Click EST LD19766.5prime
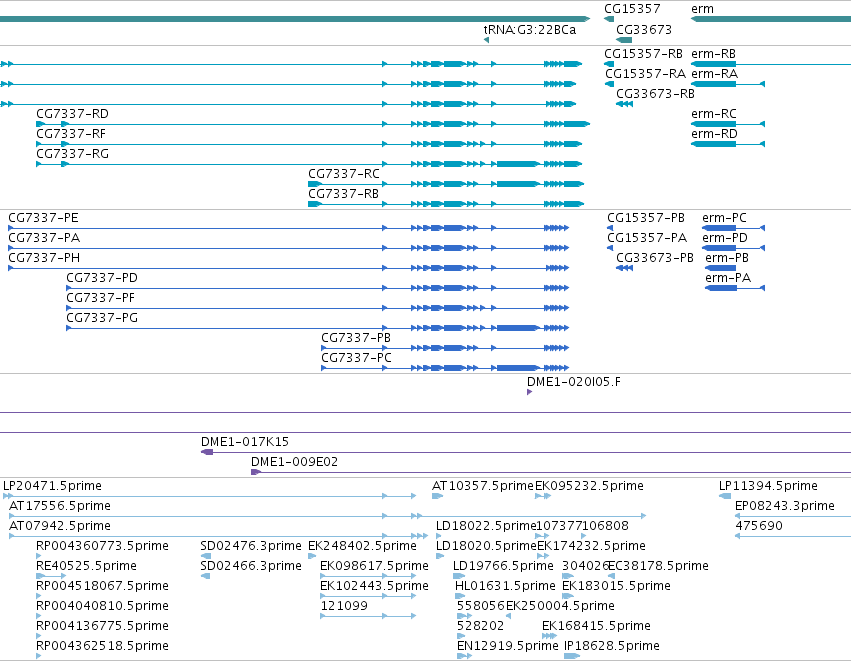The height and width of the screenshot is (661, 851). point(503,567)
